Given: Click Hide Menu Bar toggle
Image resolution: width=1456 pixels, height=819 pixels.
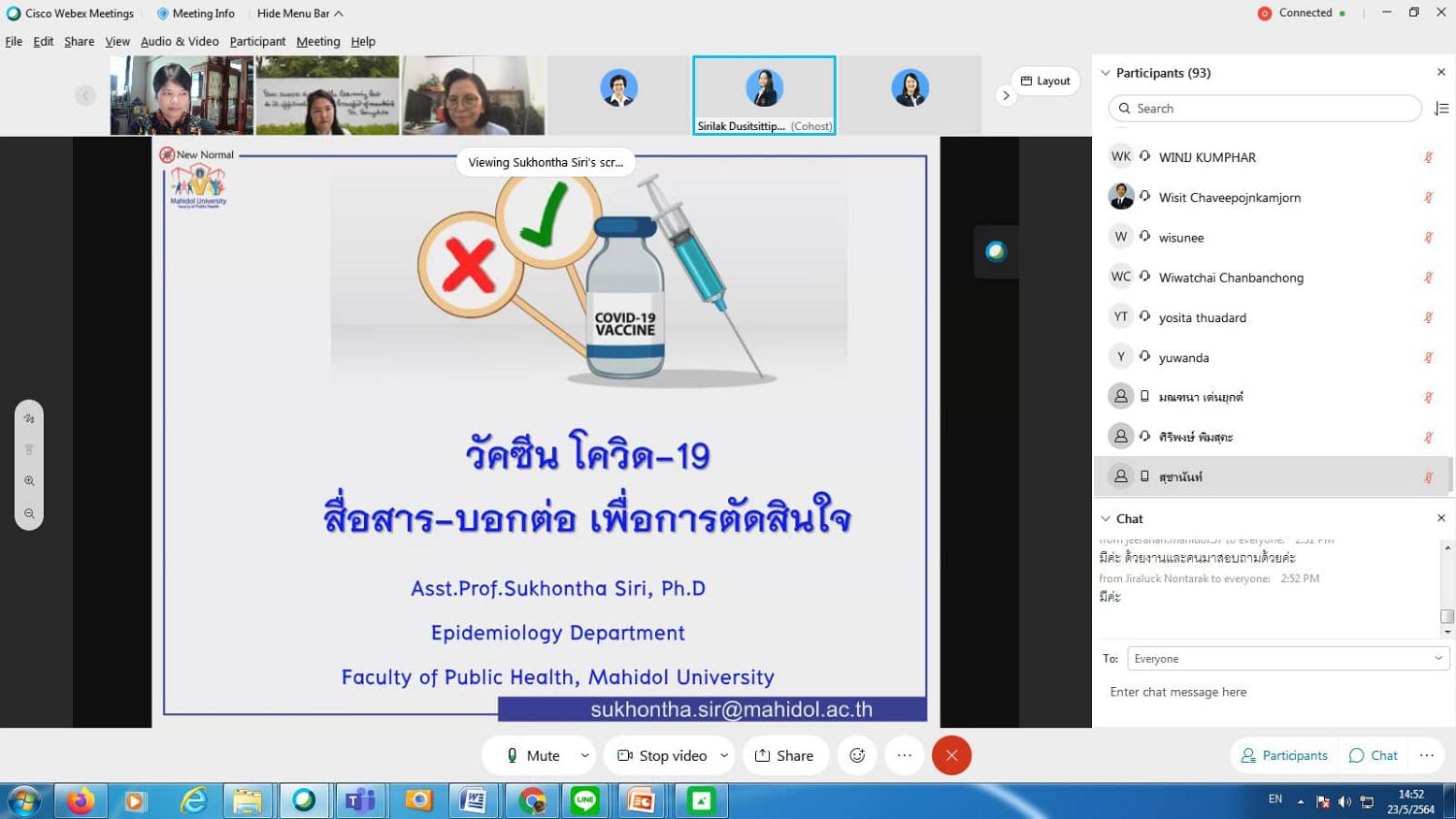Looking at the screenshot, I should (x=300, y=14).
